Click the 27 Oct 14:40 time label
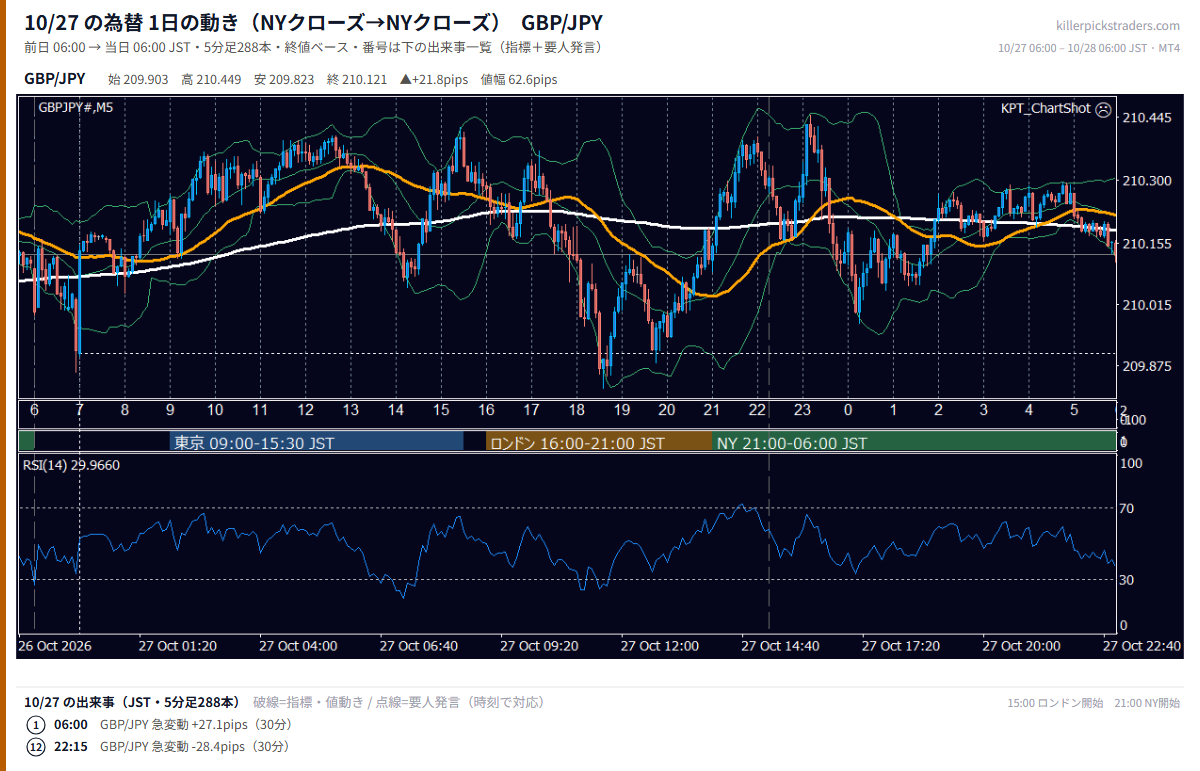This screenshot has height=771, width=1200. (x=780, y=646)
